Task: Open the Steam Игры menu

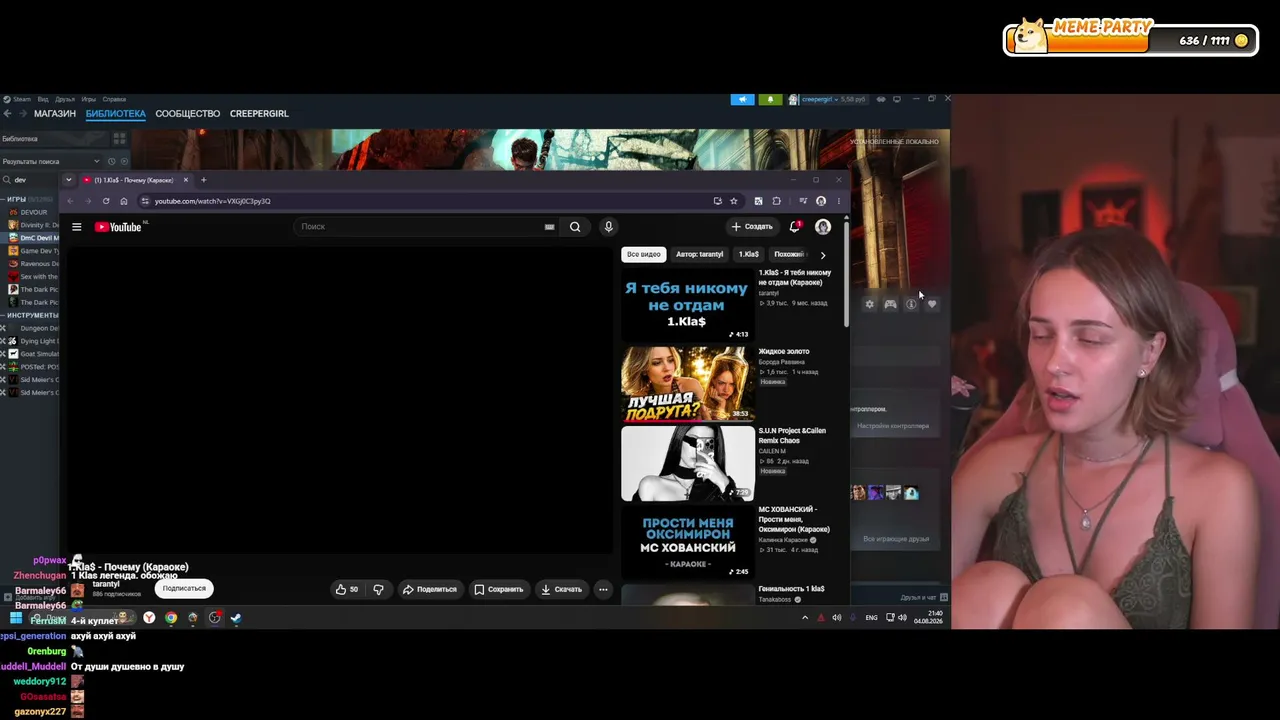Action: click(x=89, y=99)
